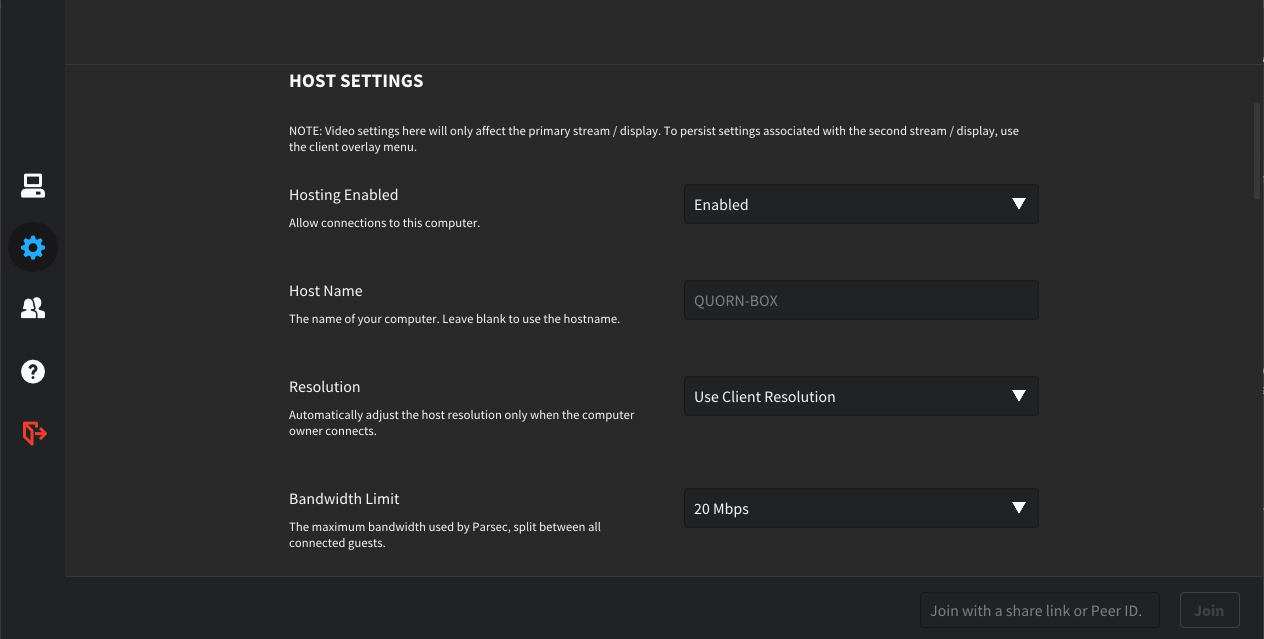Open the Help question mark icon

[x=33, y=371]
